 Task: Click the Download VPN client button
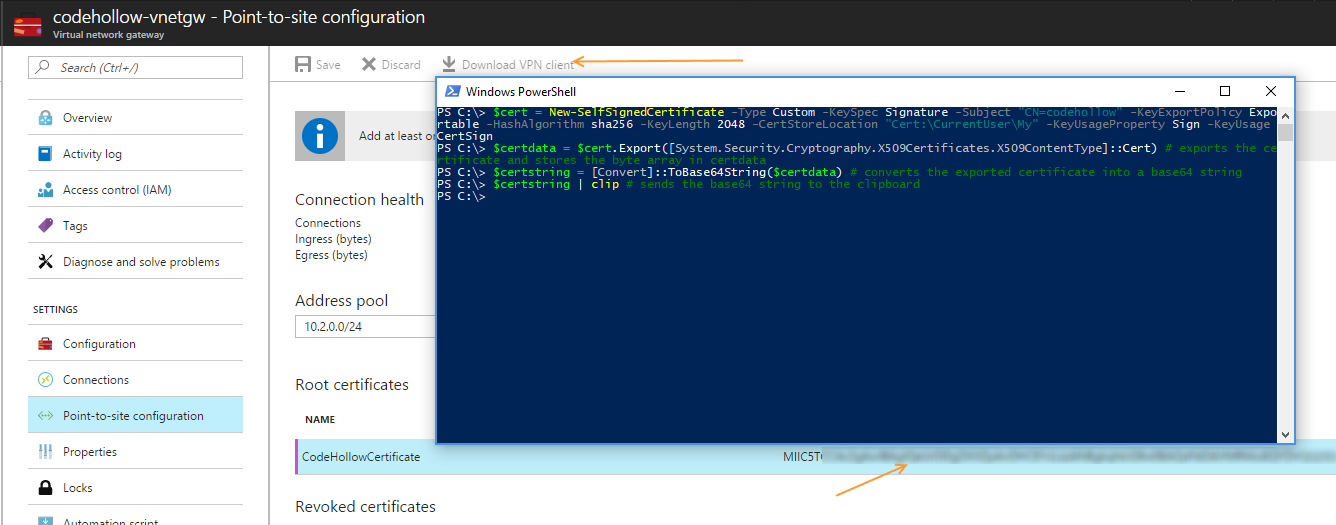click(x=508, y=65)
